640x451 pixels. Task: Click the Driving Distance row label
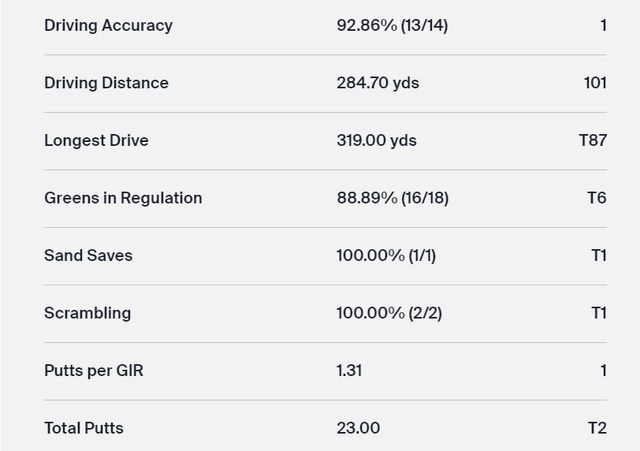coord(106,83)
